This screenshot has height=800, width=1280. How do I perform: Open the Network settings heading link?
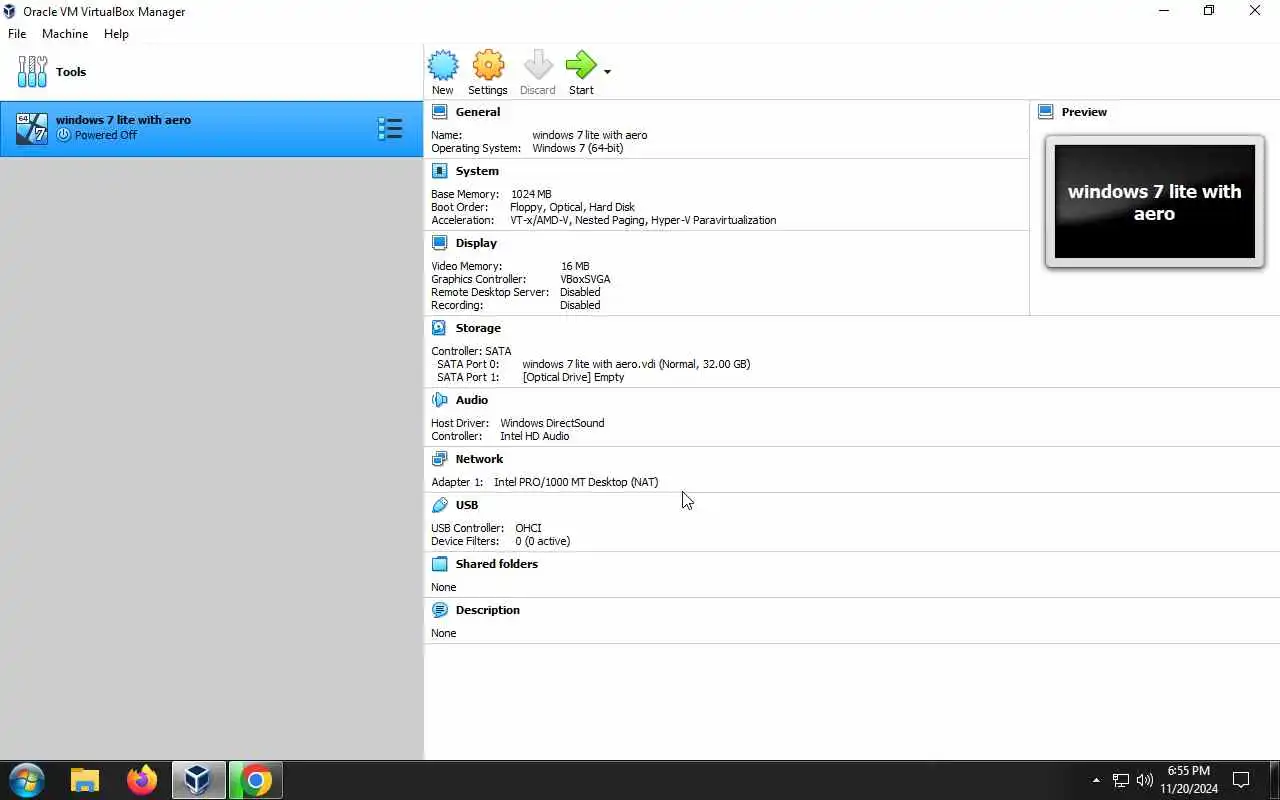[479, 459]
